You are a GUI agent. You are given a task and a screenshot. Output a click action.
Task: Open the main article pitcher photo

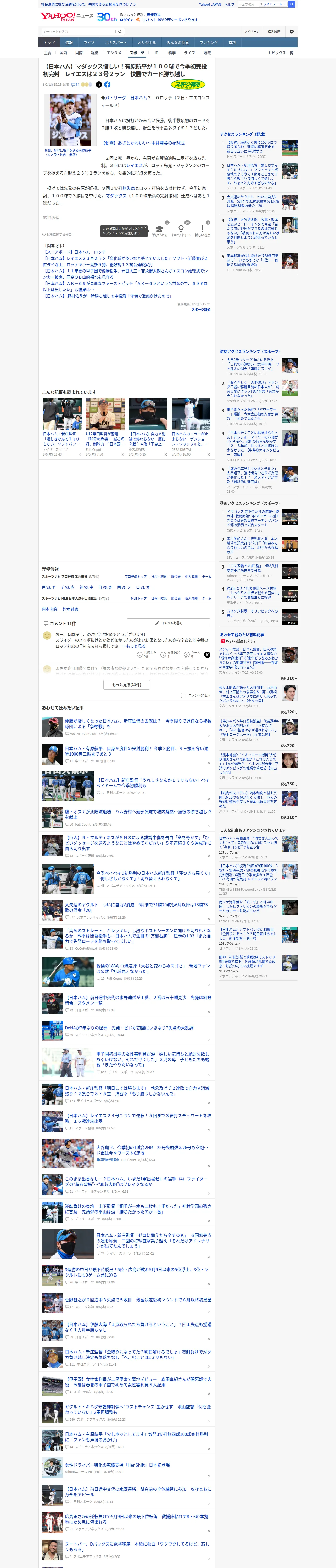click(x=70, y=120)
